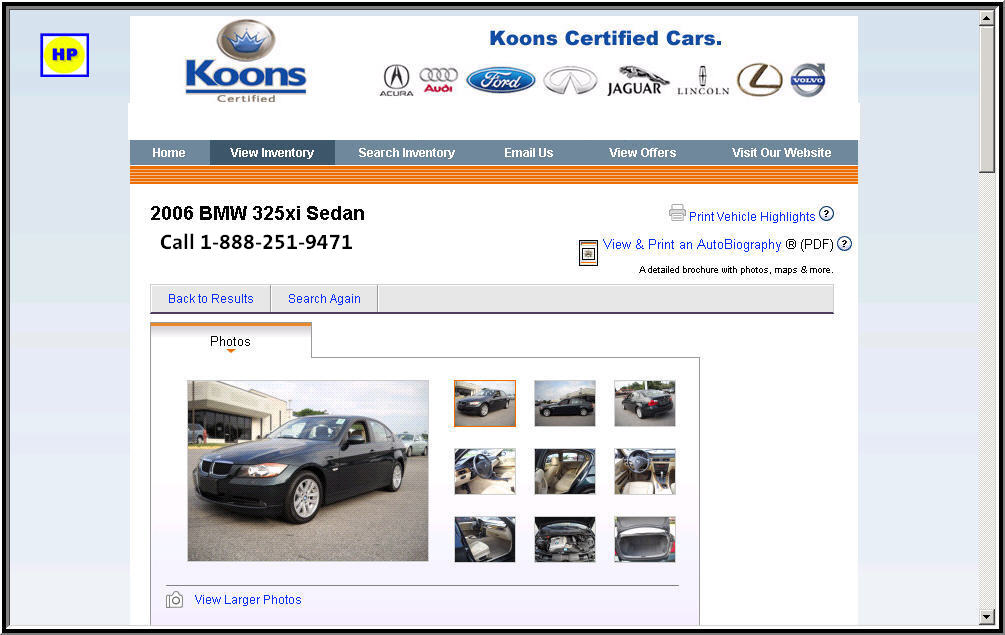Click the Back to Results link

(210, 299)
